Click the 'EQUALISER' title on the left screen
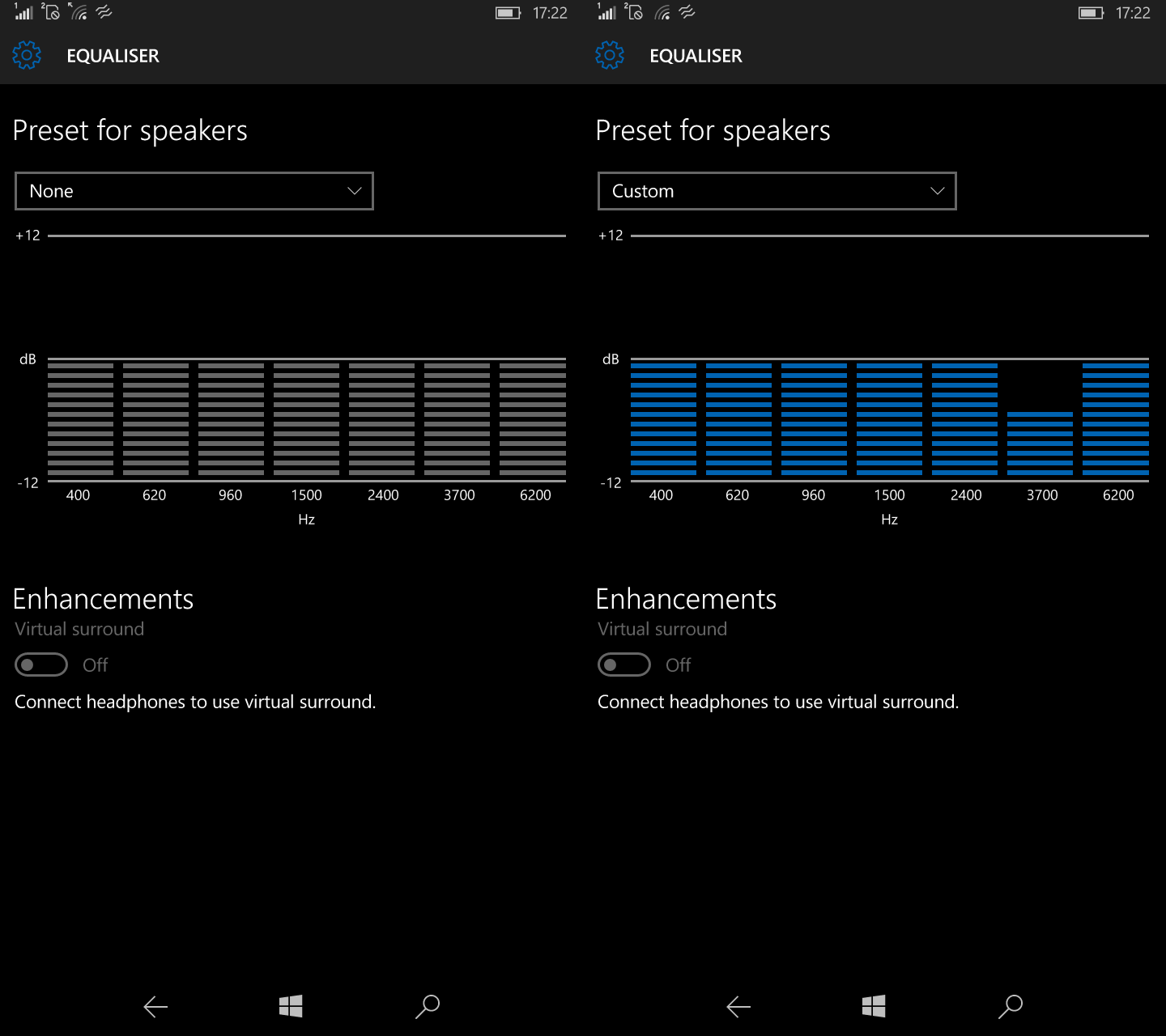Viewport: 1166px width, 1036px height. click(113, 56)
